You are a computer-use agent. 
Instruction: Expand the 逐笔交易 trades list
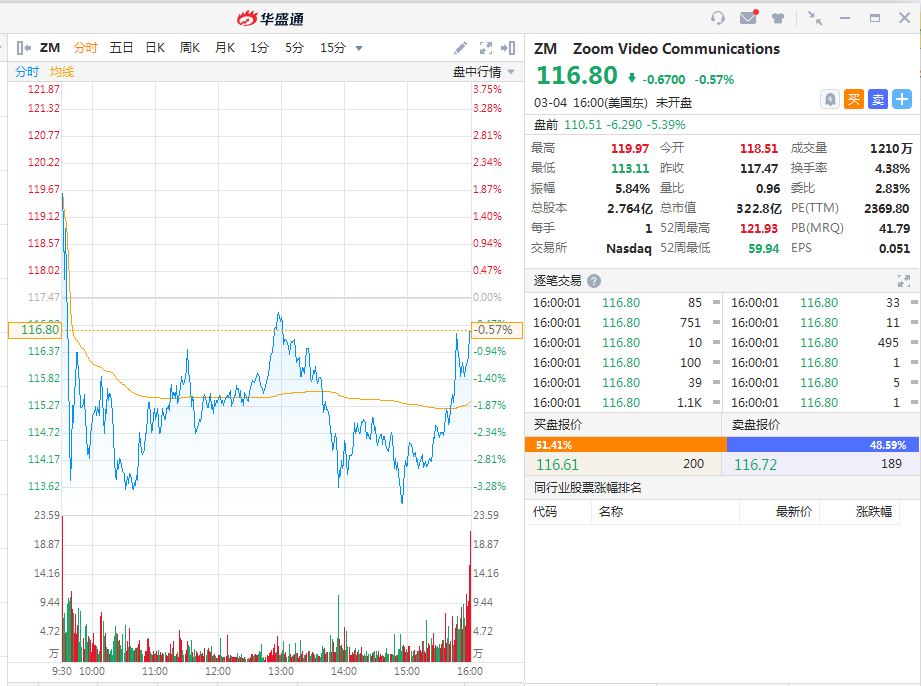coord(904,281)
